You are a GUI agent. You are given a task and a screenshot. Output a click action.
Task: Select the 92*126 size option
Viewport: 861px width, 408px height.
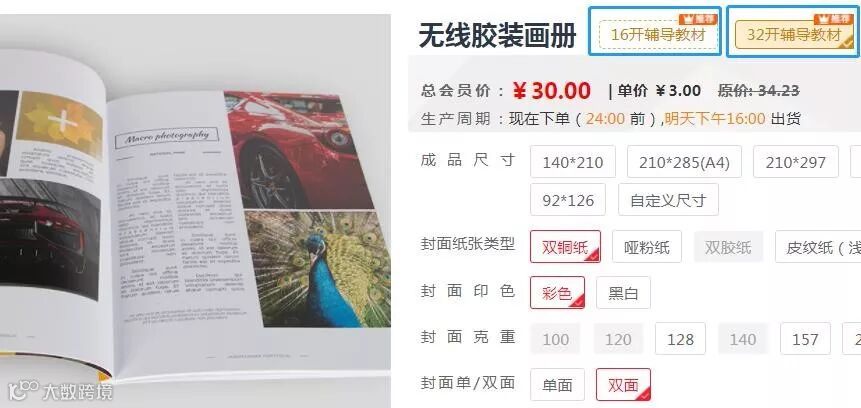pyautogui.click(x=568, y=200)
